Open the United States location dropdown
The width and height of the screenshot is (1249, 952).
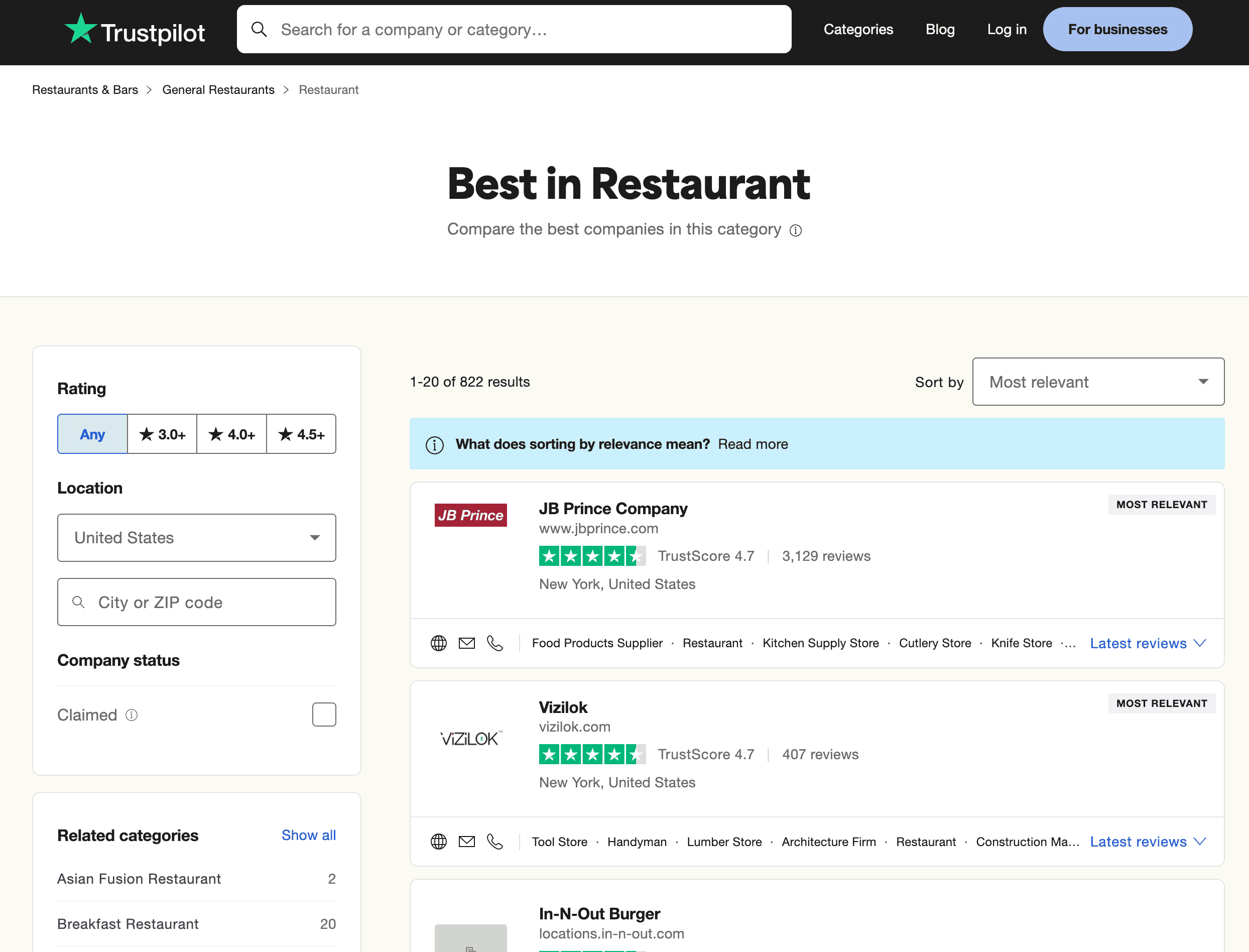pyautogui.click(x=197, y=538)
